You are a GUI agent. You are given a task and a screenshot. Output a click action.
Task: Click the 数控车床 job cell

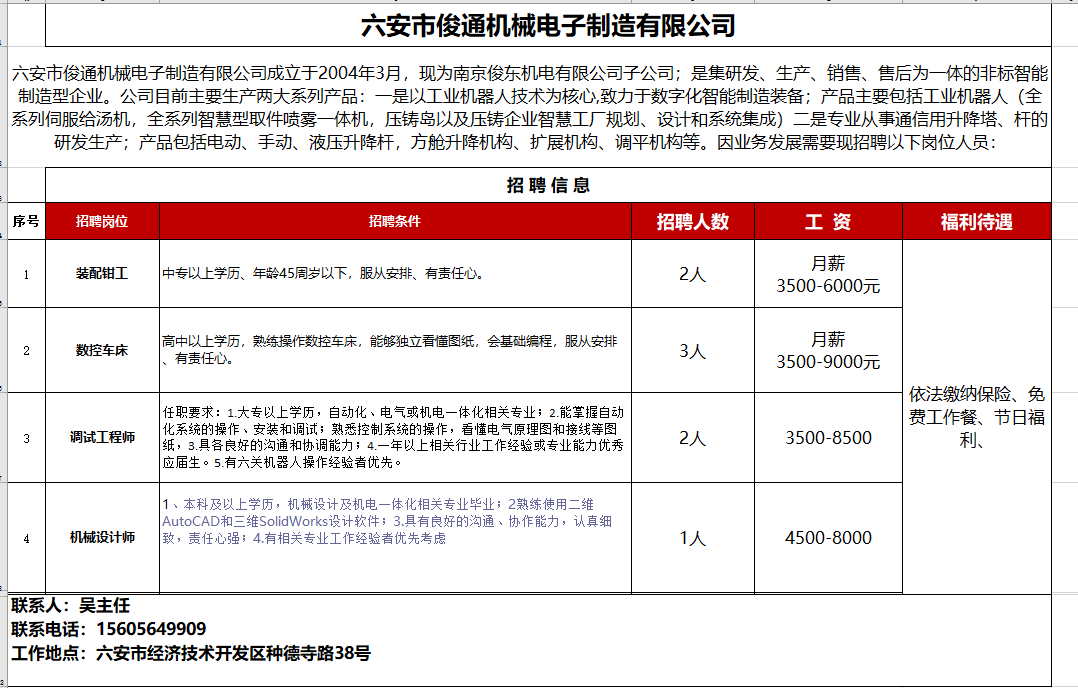click(102, 351)
